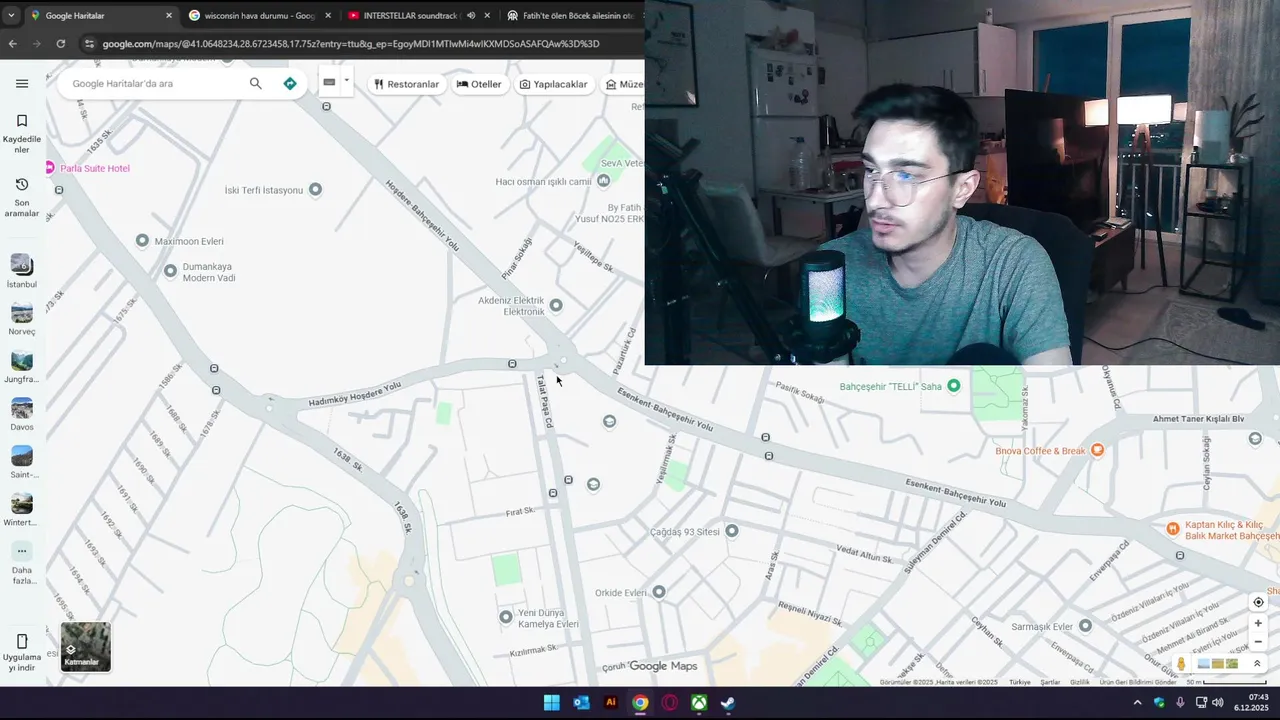Filter by Müzeler chip
Screen dimensions: 1280x720
623,84
